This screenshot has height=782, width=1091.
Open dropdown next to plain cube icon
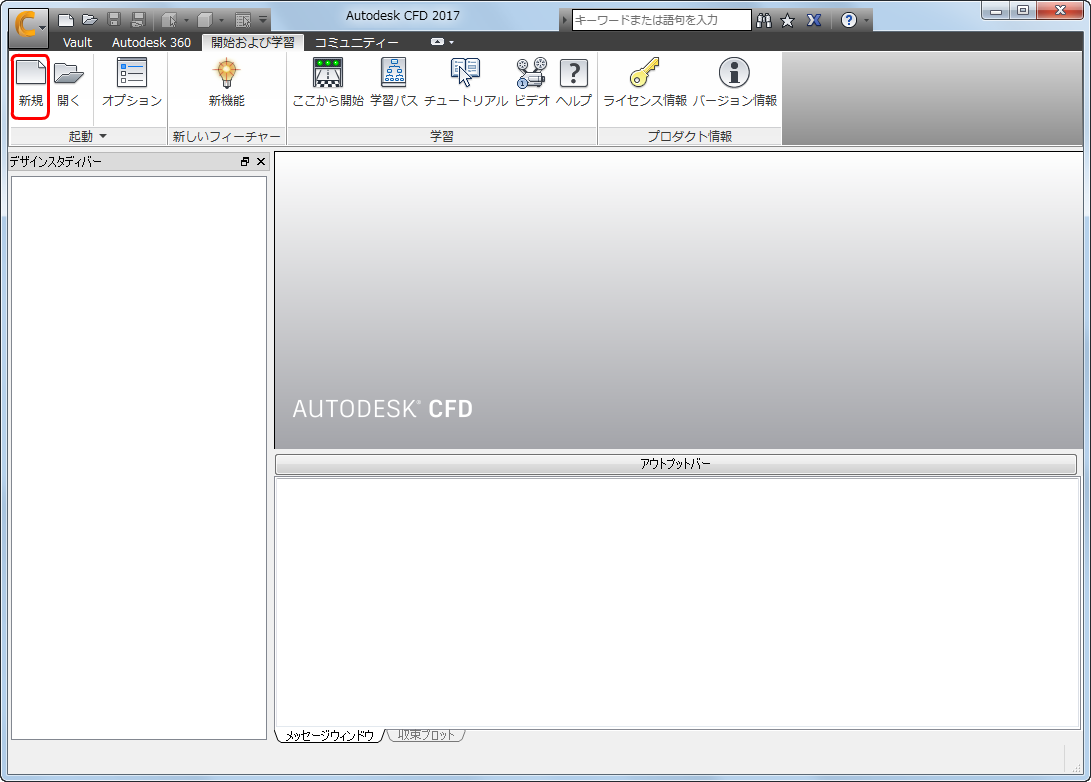[x=222, y=21]
